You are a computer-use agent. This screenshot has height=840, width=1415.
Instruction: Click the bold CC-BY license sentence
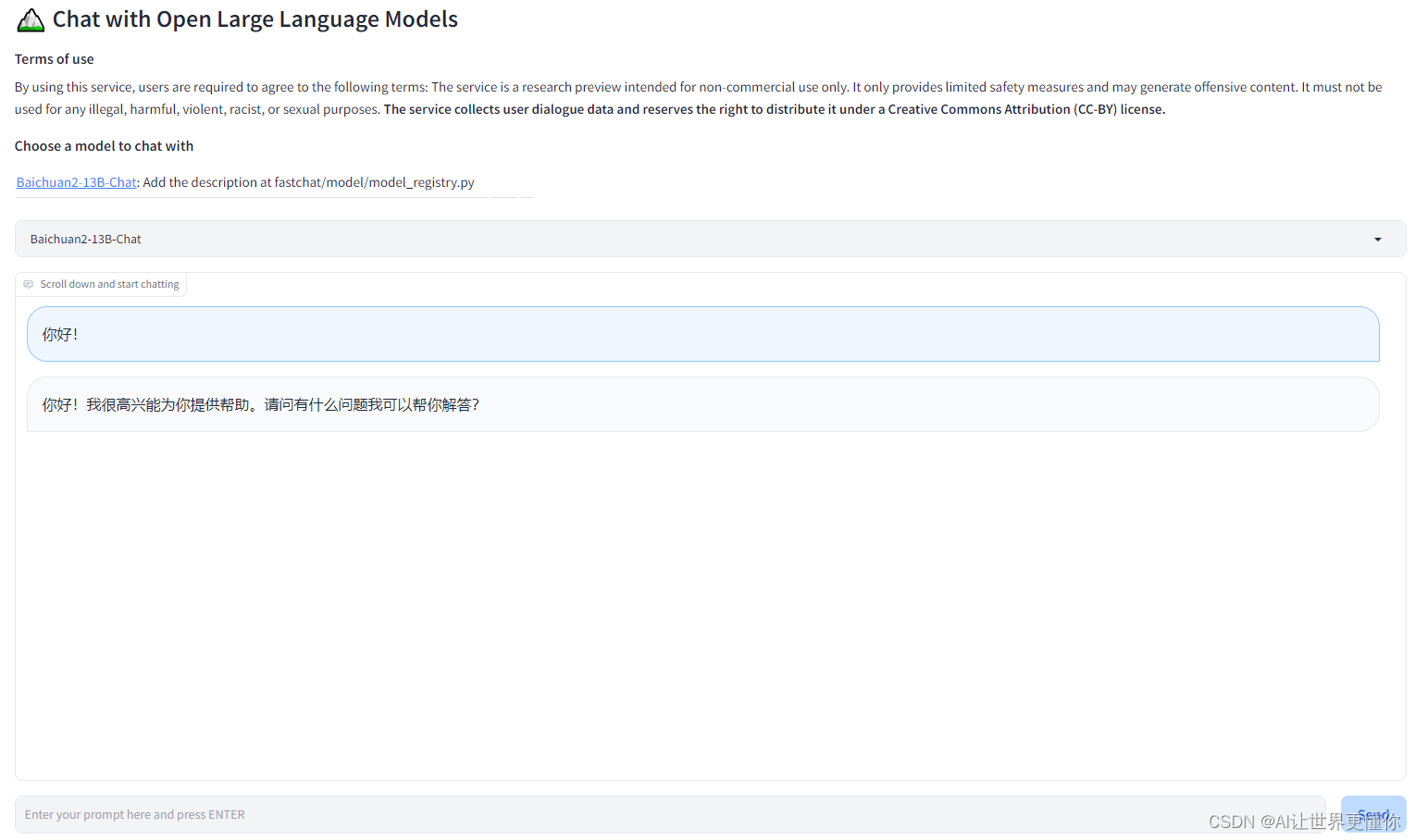coord(775,109)
